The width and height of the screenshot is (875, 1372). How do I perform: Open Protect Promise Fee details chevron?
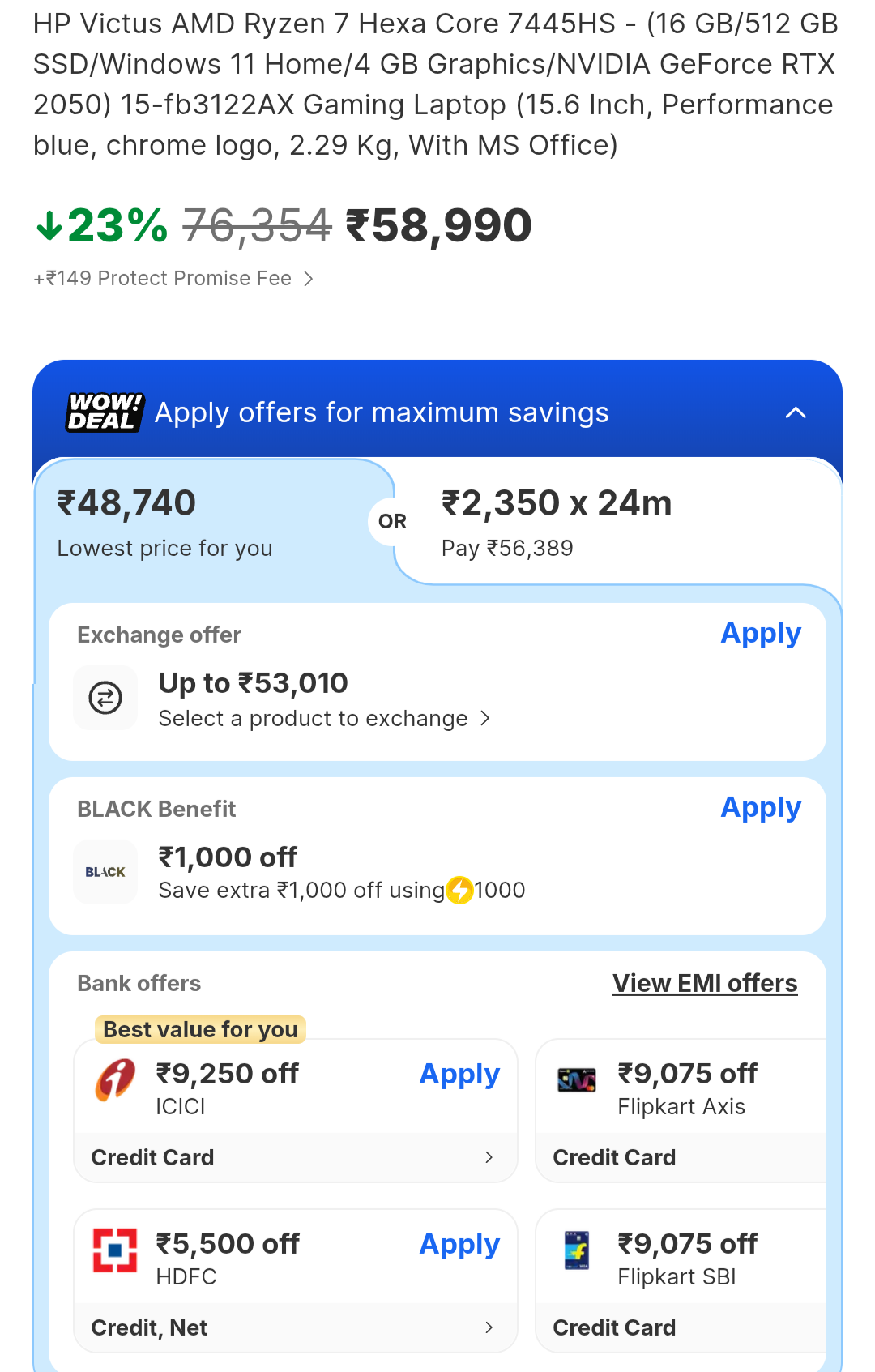[308, 279]
